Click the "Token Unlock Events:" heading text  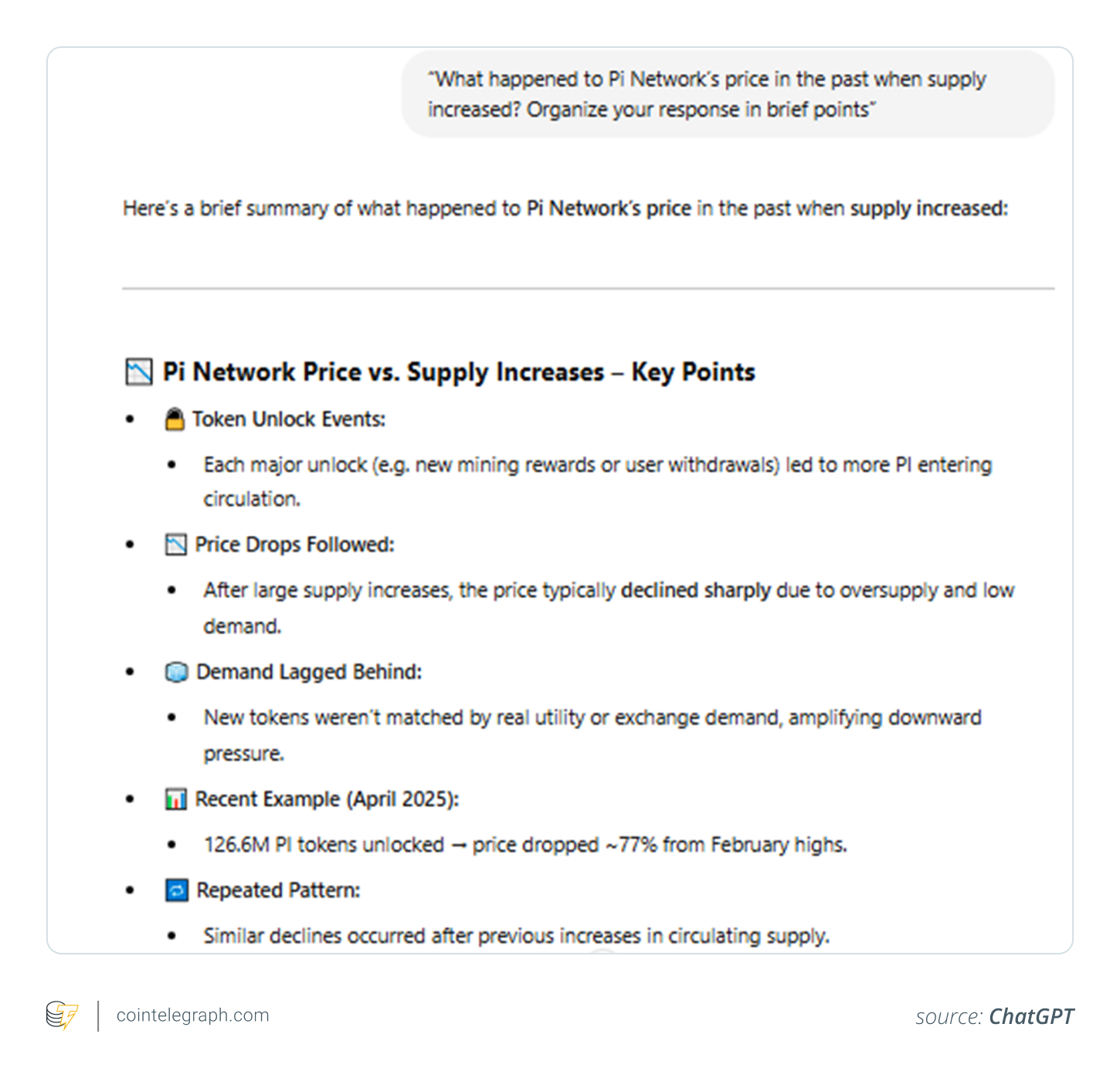tap(289, 419)
